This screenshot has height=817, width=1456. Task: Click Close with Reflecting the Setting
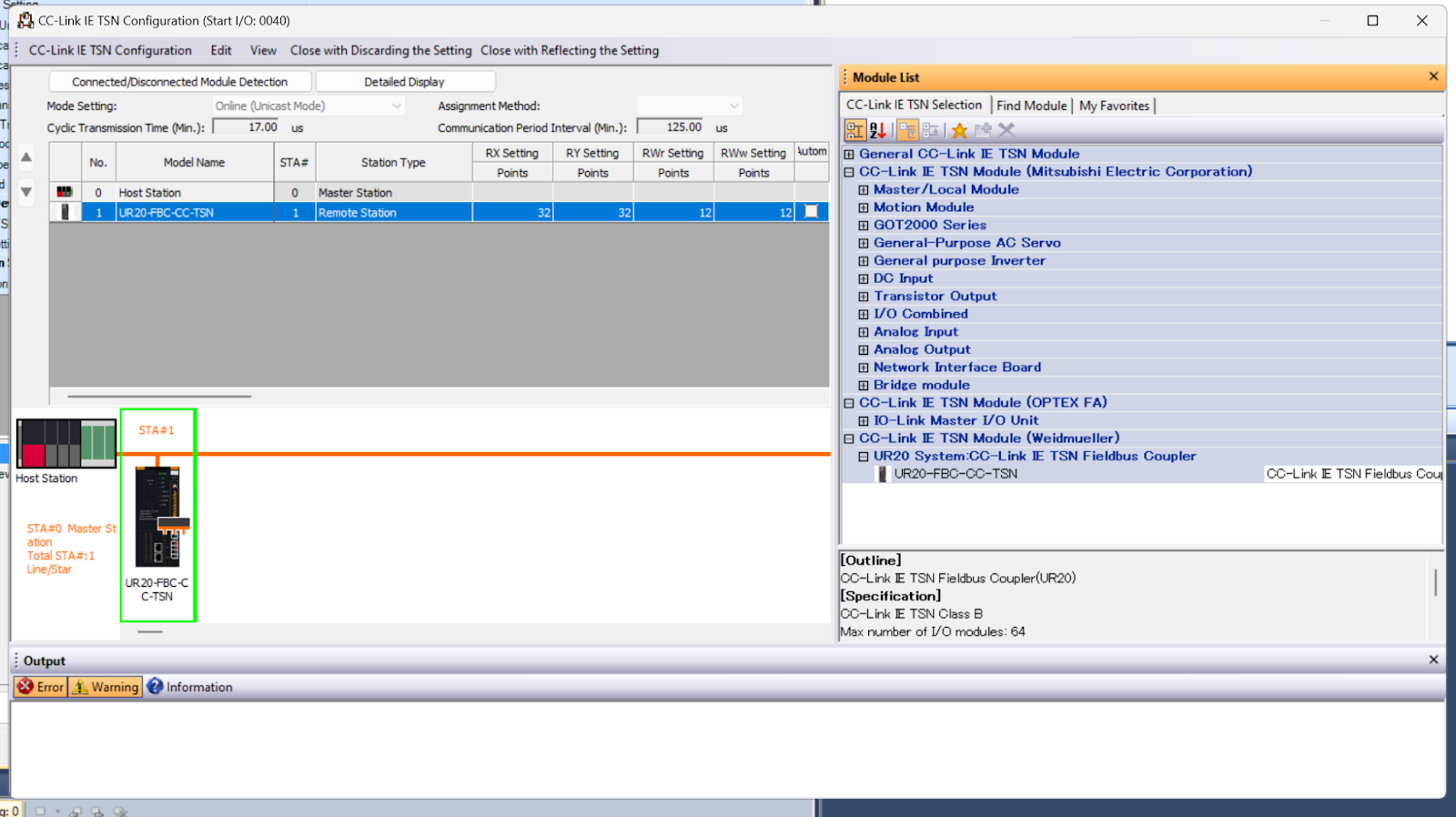pyautogui.click(x=570, y=50)
